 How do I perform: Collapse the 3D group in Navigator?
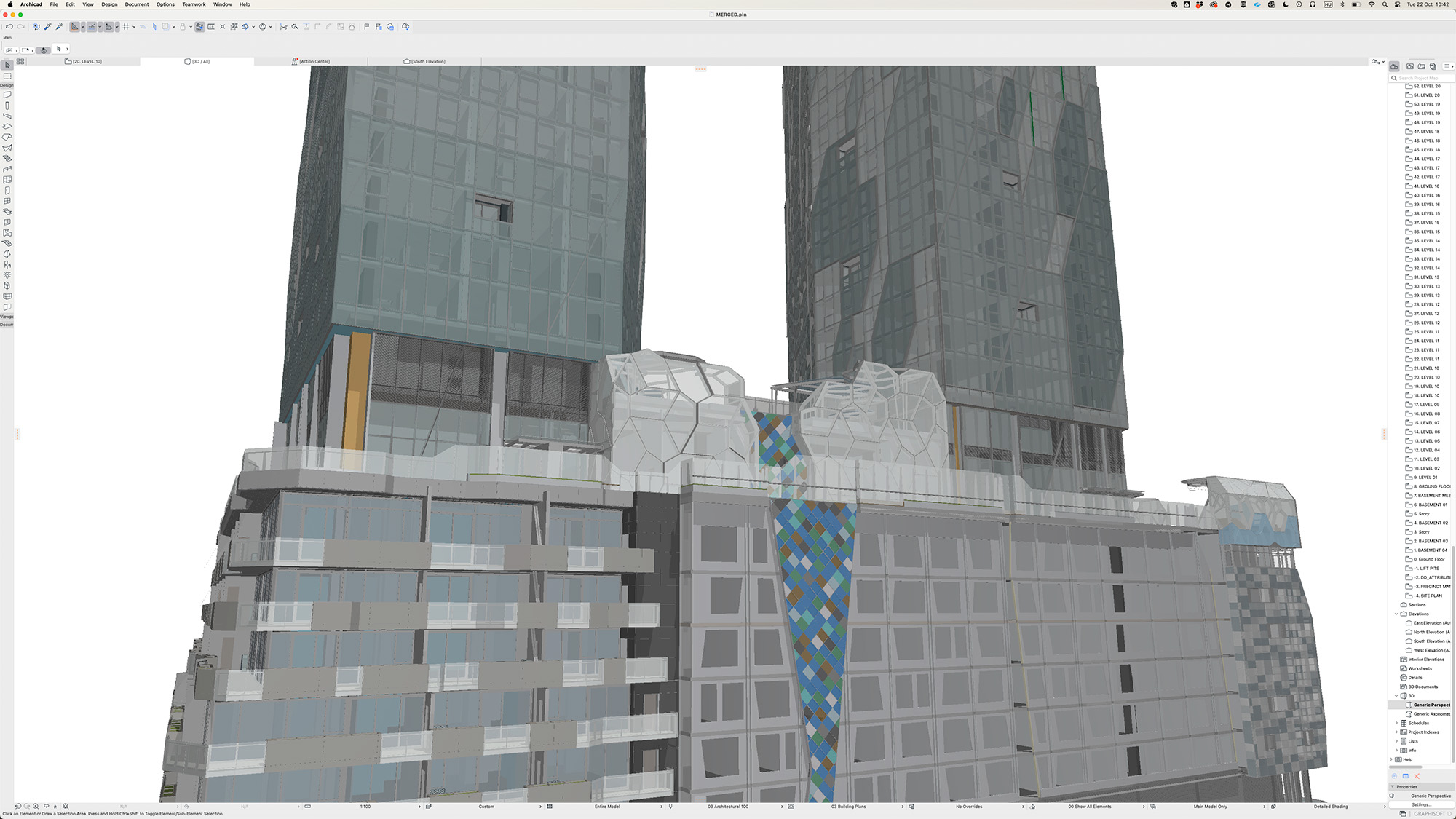1396,696
